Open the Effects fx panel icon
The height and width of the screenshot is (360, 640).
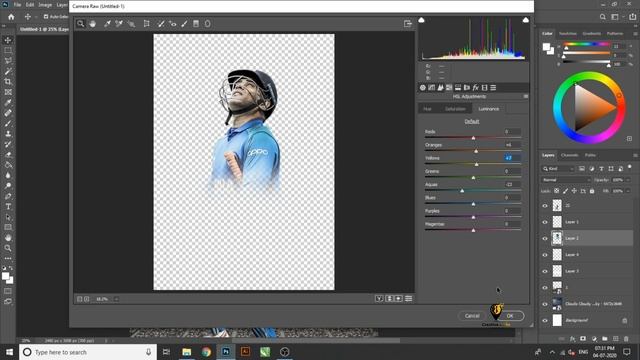476,88
